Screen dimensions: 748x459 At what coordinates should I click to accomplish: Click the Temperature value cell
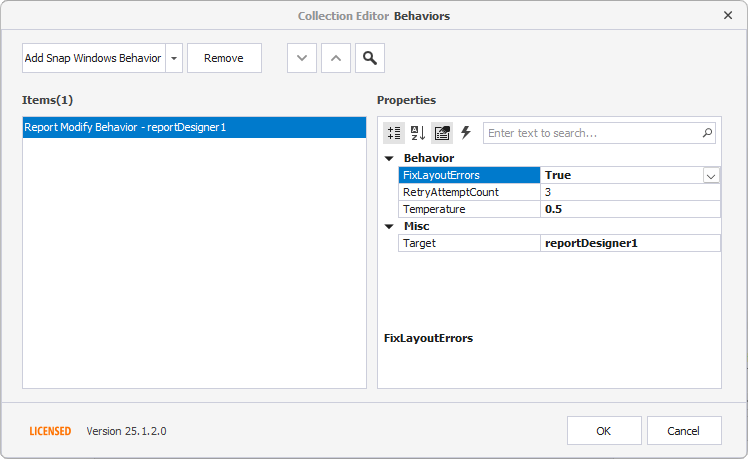click(x=630, y=209)
